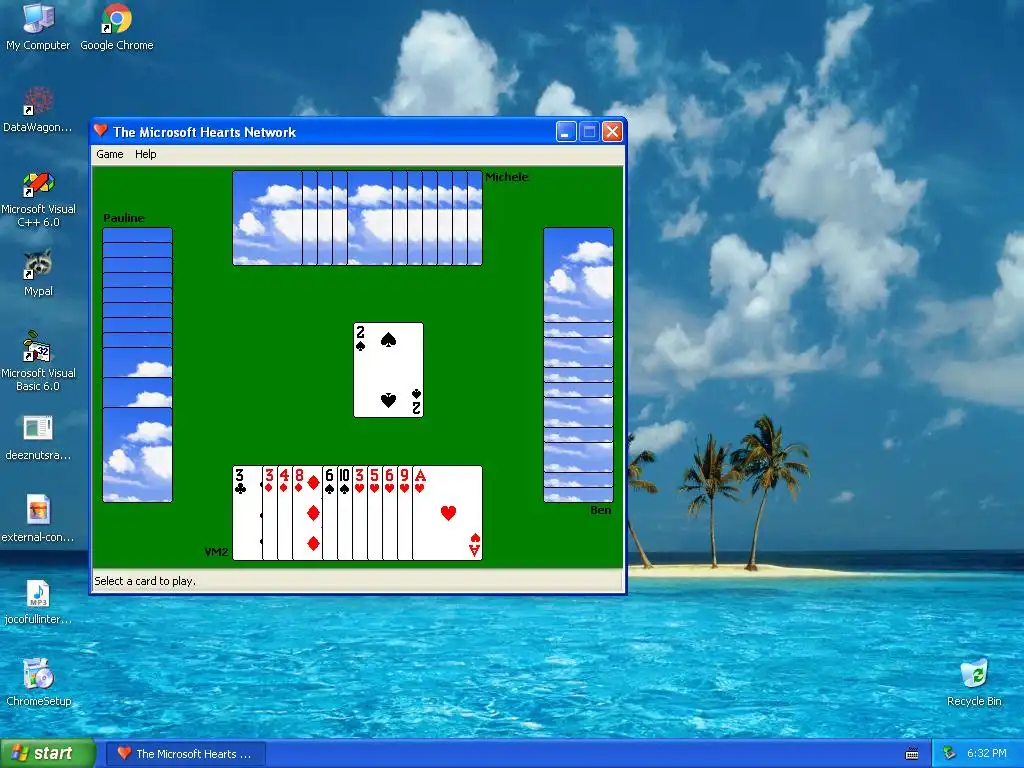The height and width of the screenshot is (768, 1024).
Task: Select the Mypal browser icon
Action: (38, 274)
